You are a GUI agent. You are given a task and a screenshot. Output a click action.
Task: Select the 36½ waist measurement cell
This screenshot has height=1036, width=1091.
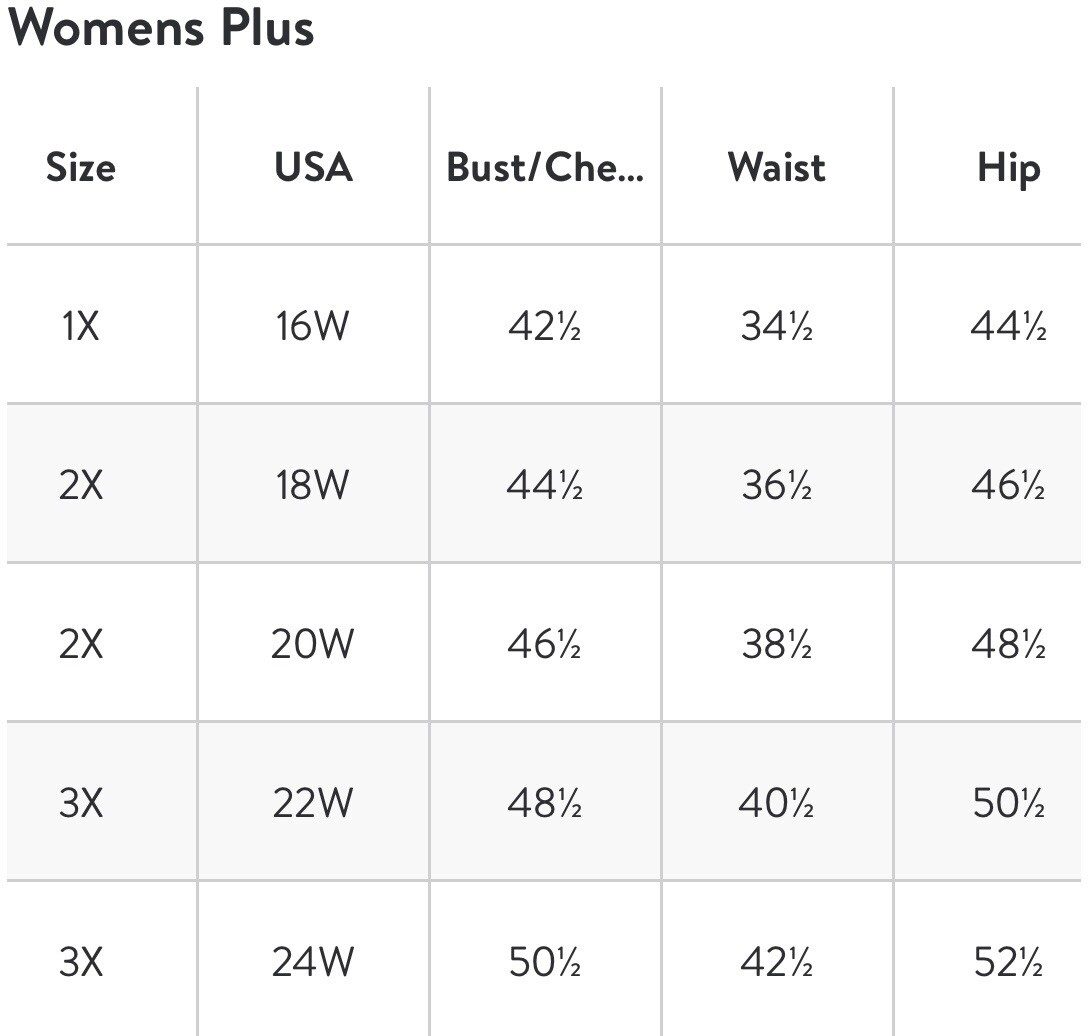click(x=777, y=485)
